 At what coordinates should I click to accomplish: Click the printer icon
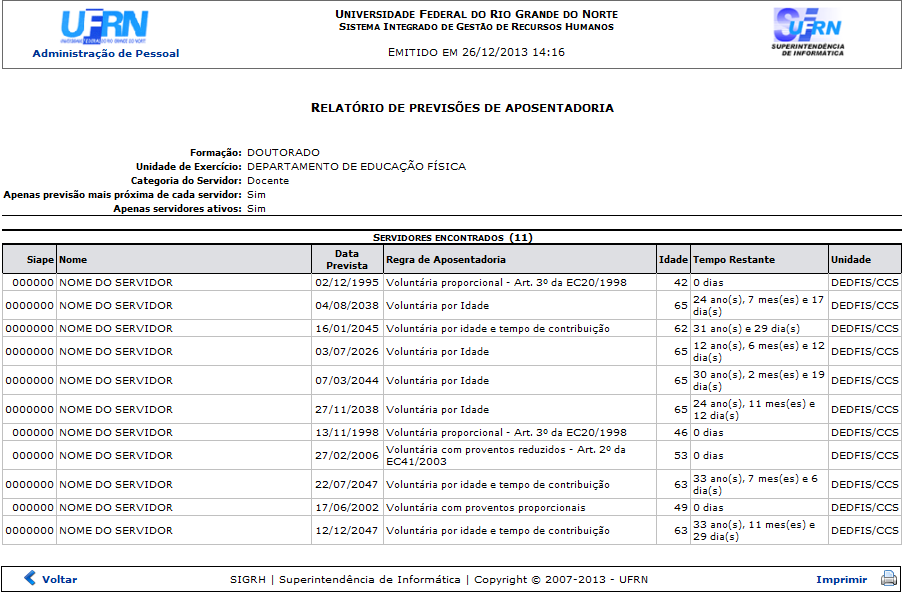[x=888, y=578]
